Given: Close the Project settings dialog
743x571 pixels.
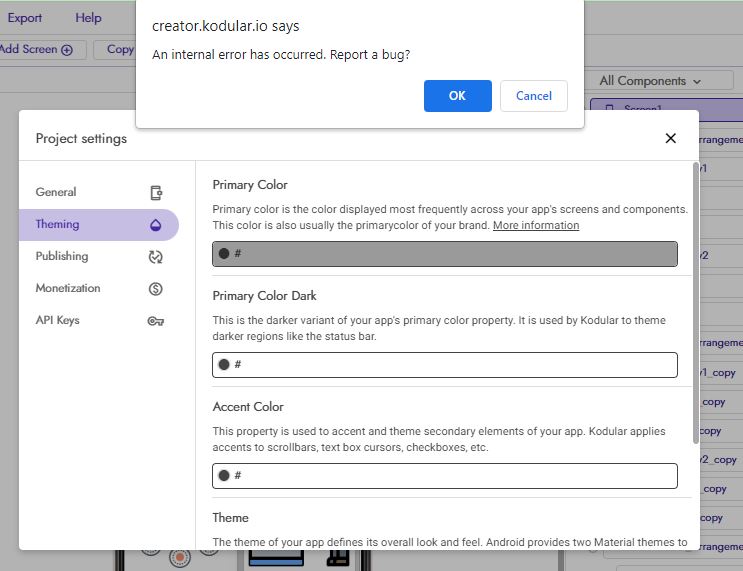Looking at the screenshot, I should pyautogui.click(x=670, y=139).
